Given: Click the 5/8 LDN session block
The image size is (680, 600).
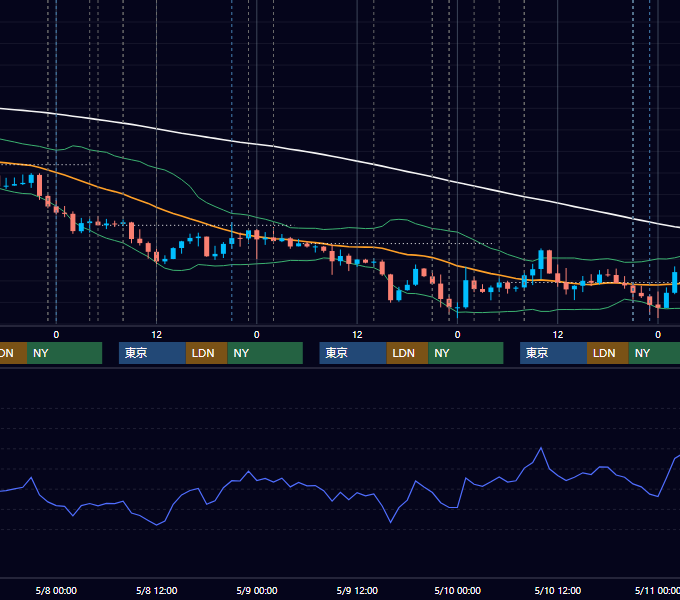Looking at the screenshot, I should point(206,353).
